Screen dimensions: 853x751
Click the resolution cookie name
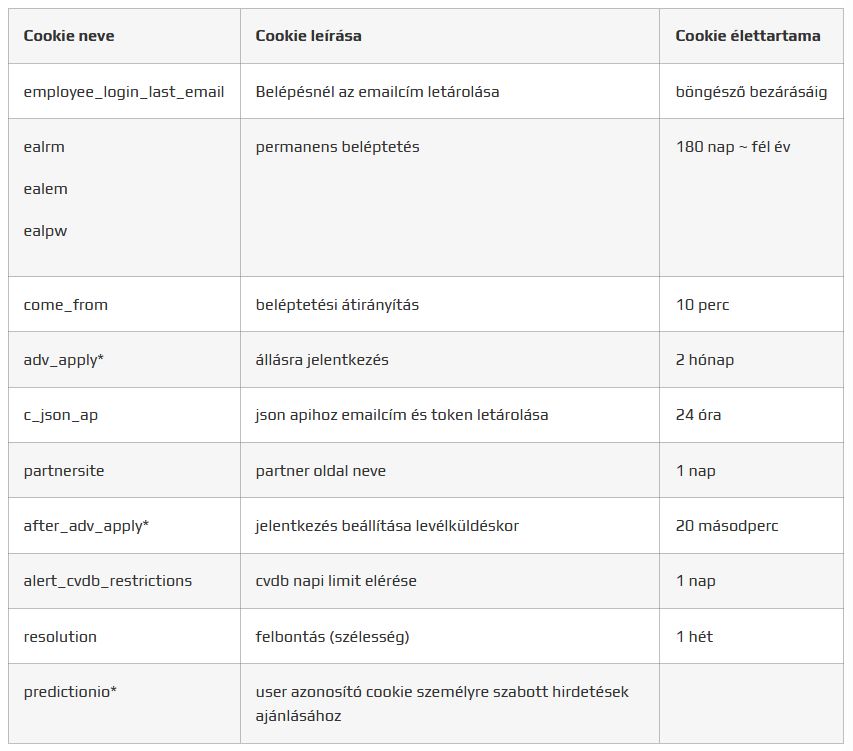[x=60, y=637]
